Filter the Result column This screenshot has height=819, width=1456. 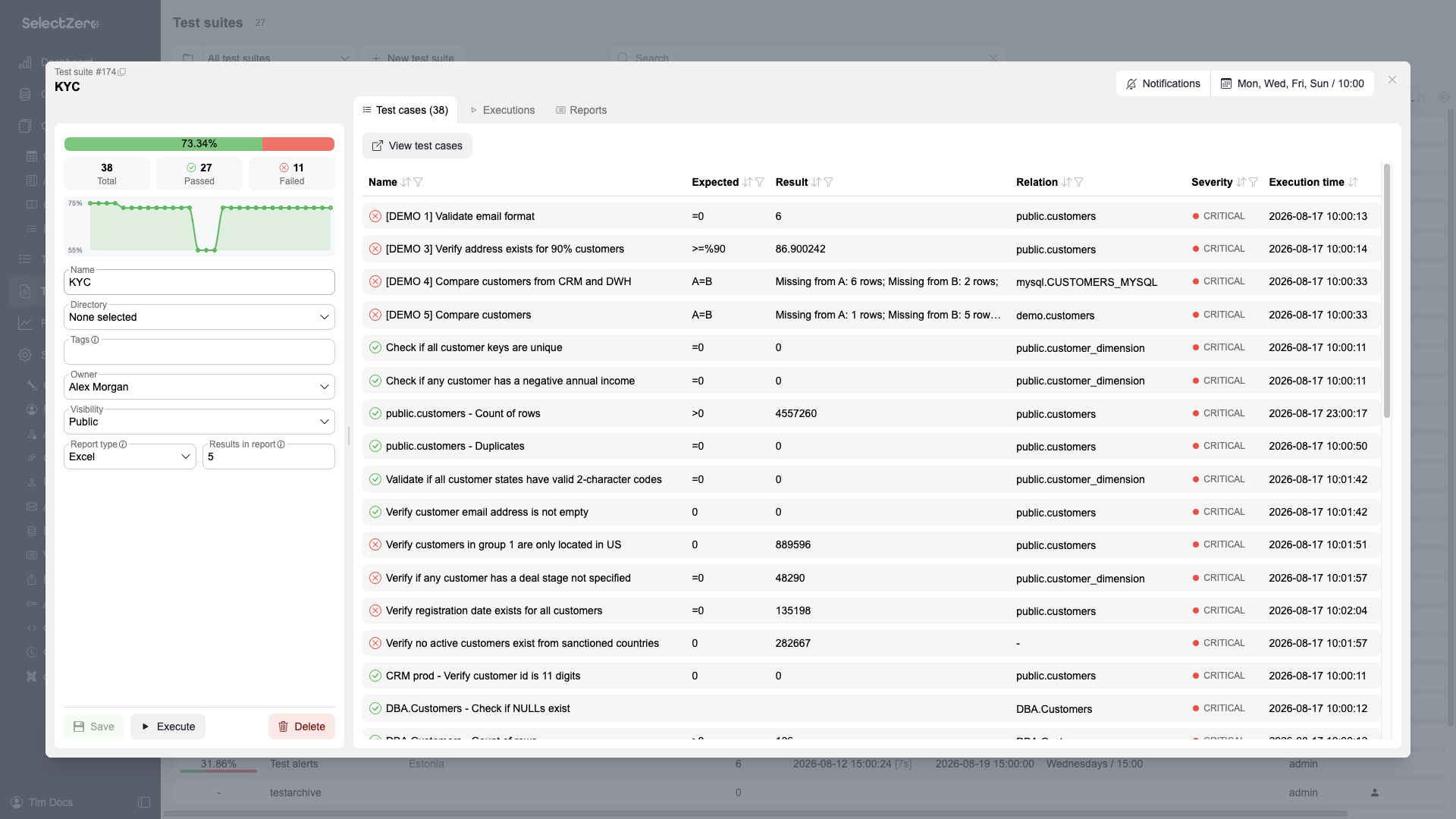point(828,182)
